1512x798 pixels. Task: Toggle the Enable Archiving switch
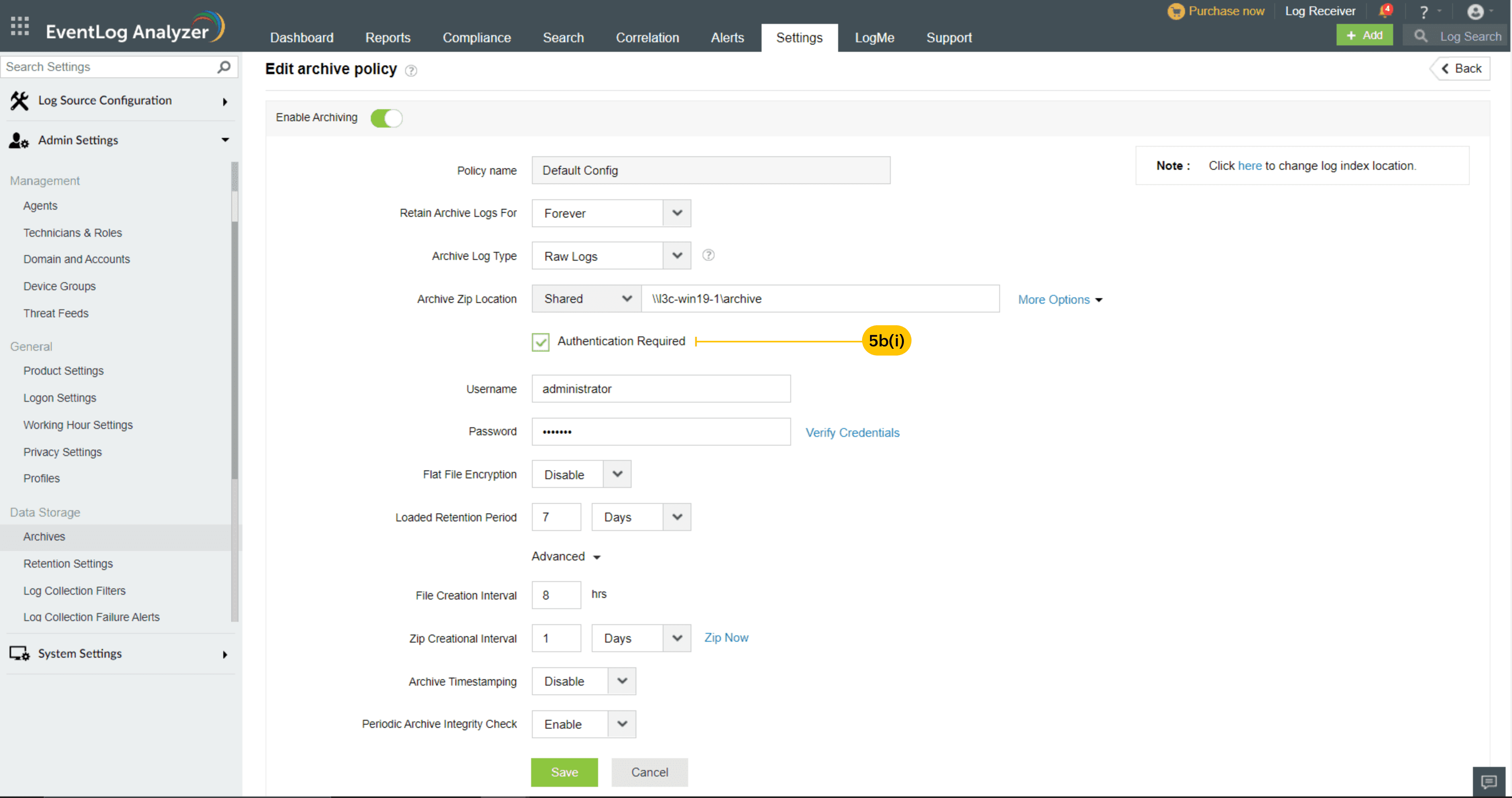click(386, 118)
